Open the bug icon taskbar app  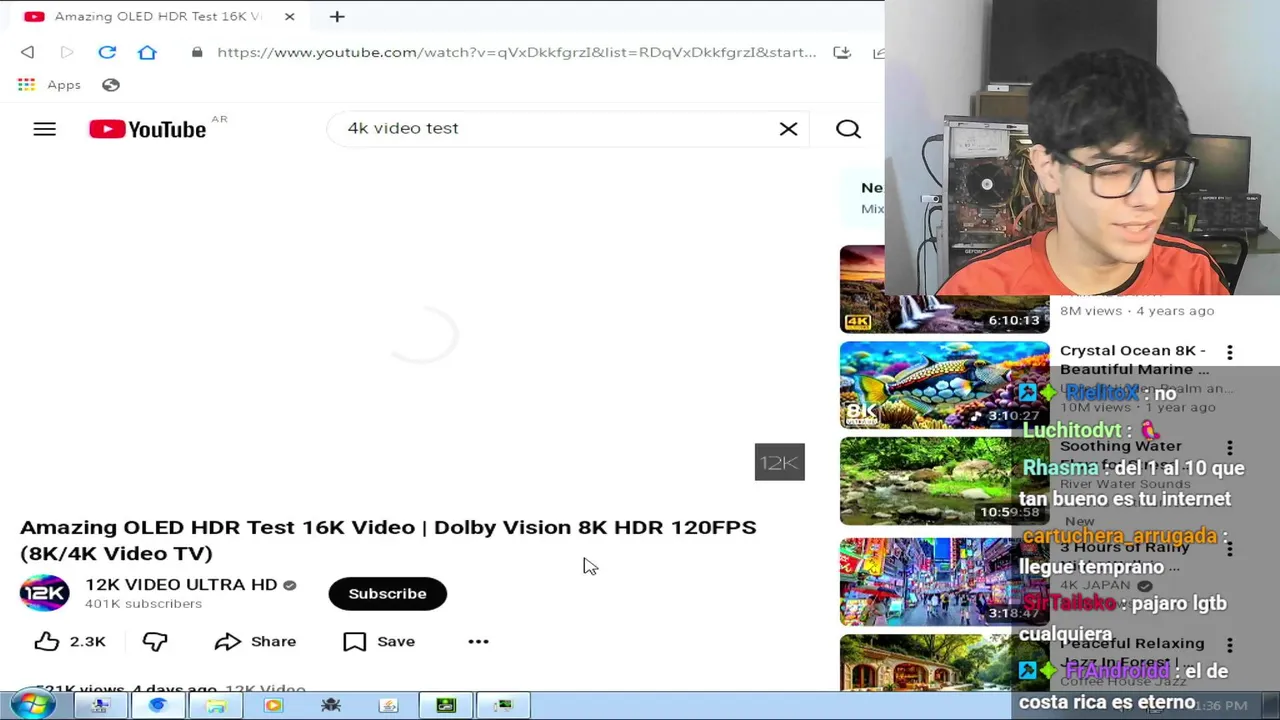coord(331,706)
